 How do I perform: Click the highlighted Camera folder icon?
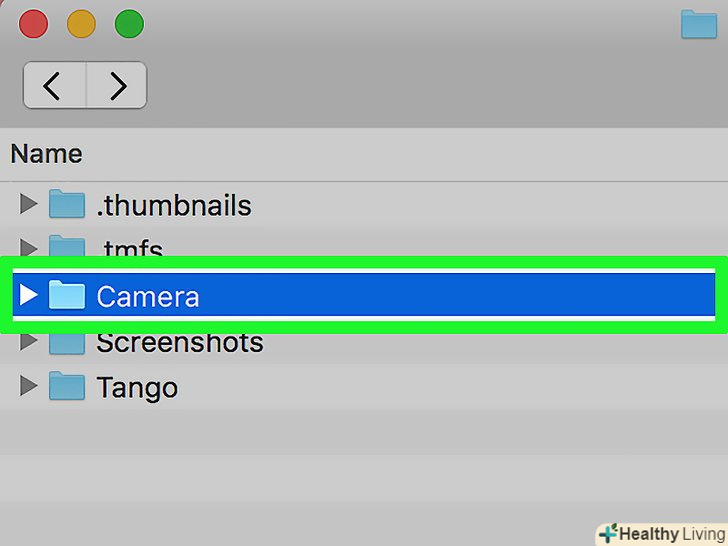(x=67, y=295)
